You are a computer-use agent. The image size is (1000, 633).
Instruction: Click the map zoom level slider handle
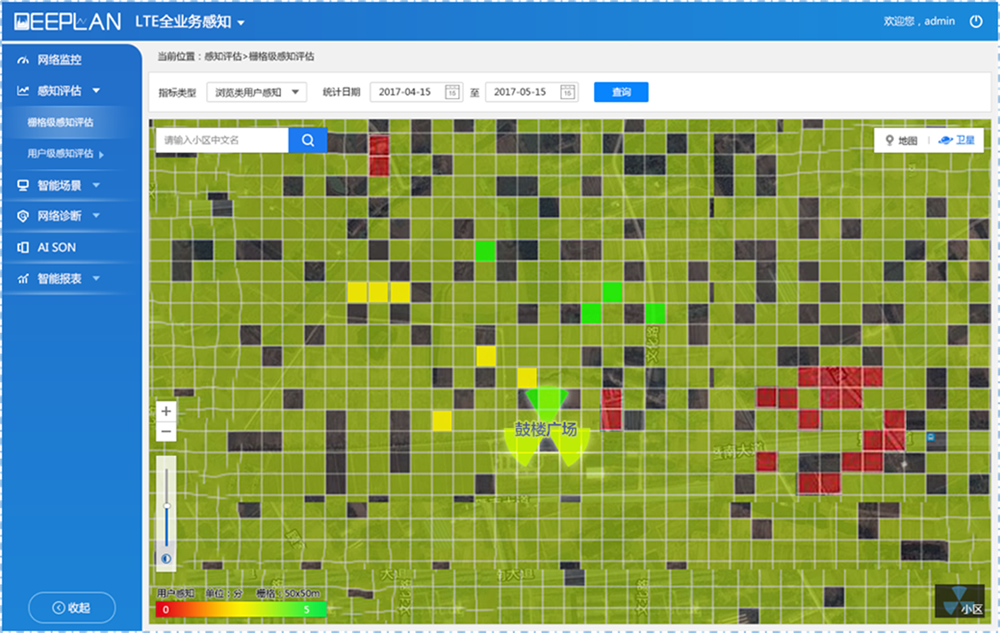[166, 506]
